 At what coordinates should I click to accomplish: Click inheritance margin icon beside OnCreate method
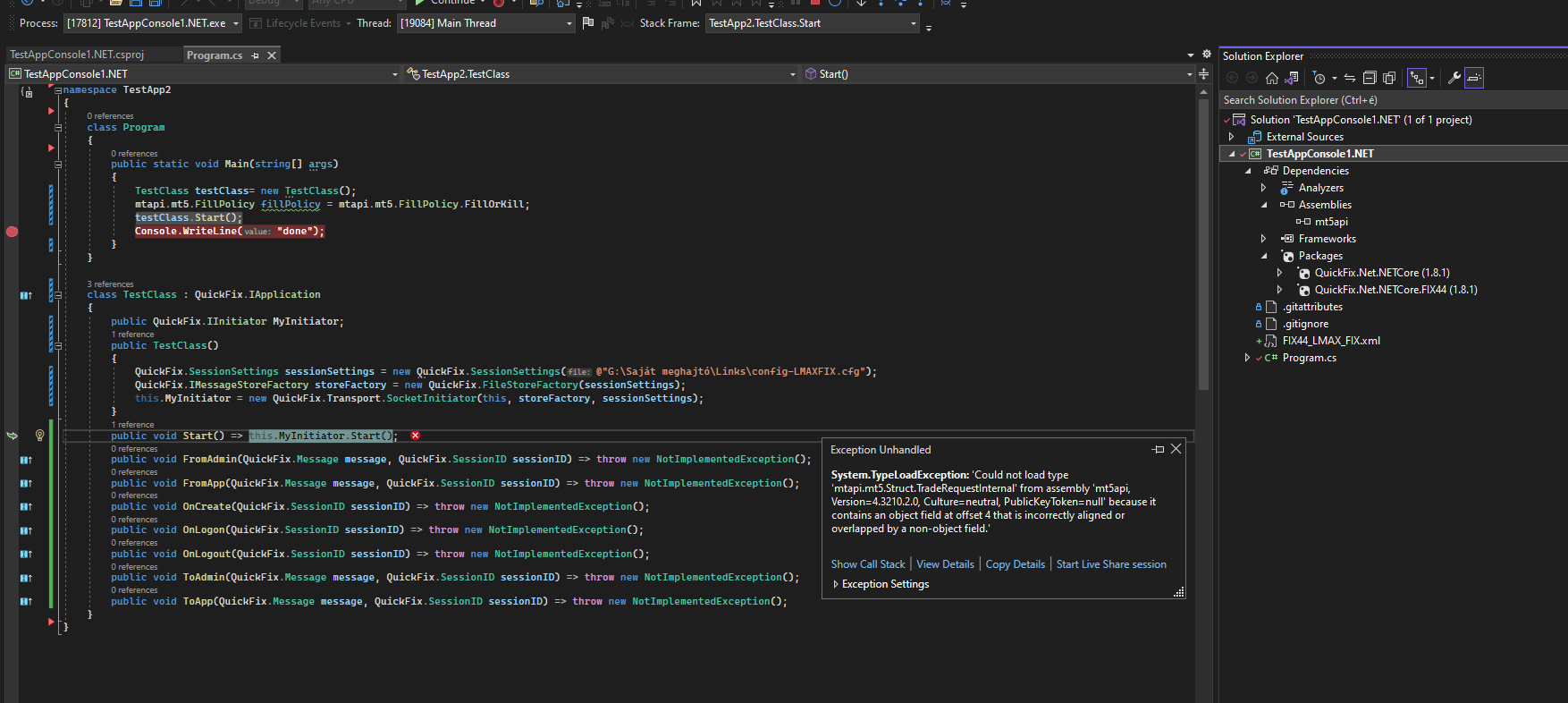click(26, 507)
